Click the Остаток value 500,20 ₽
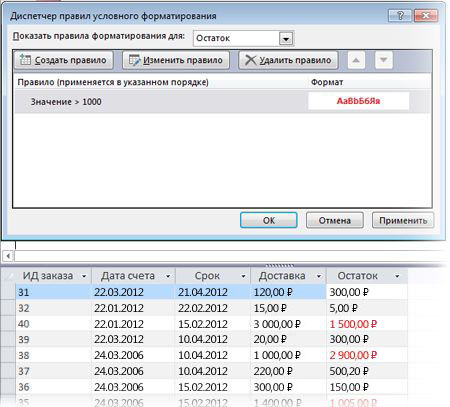The height and width of the screenshot is (407, 450). tap(349, 371)
